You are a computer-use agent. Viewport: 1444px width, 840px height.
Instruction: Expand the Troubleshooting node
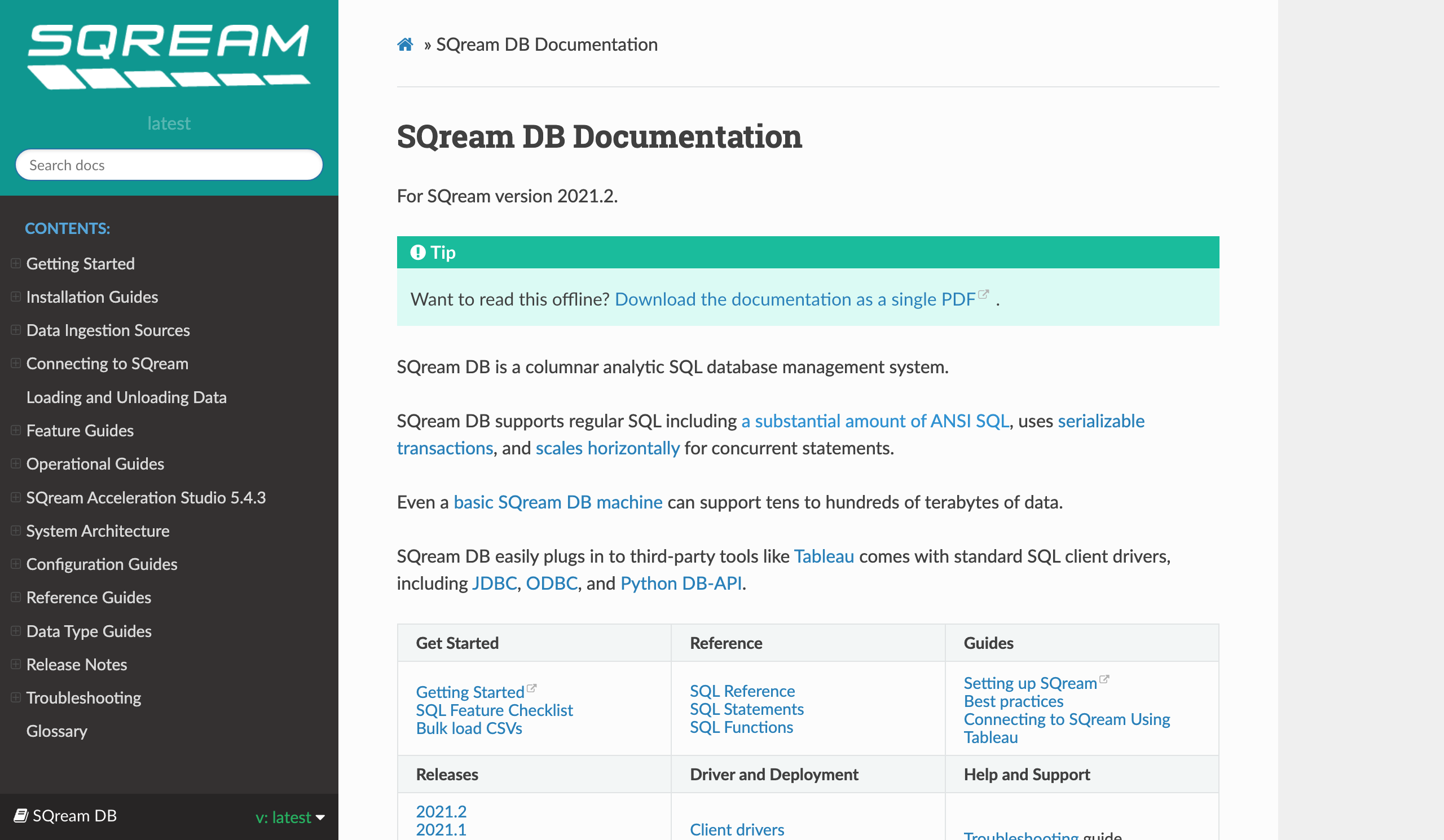[x=16, y=697]
